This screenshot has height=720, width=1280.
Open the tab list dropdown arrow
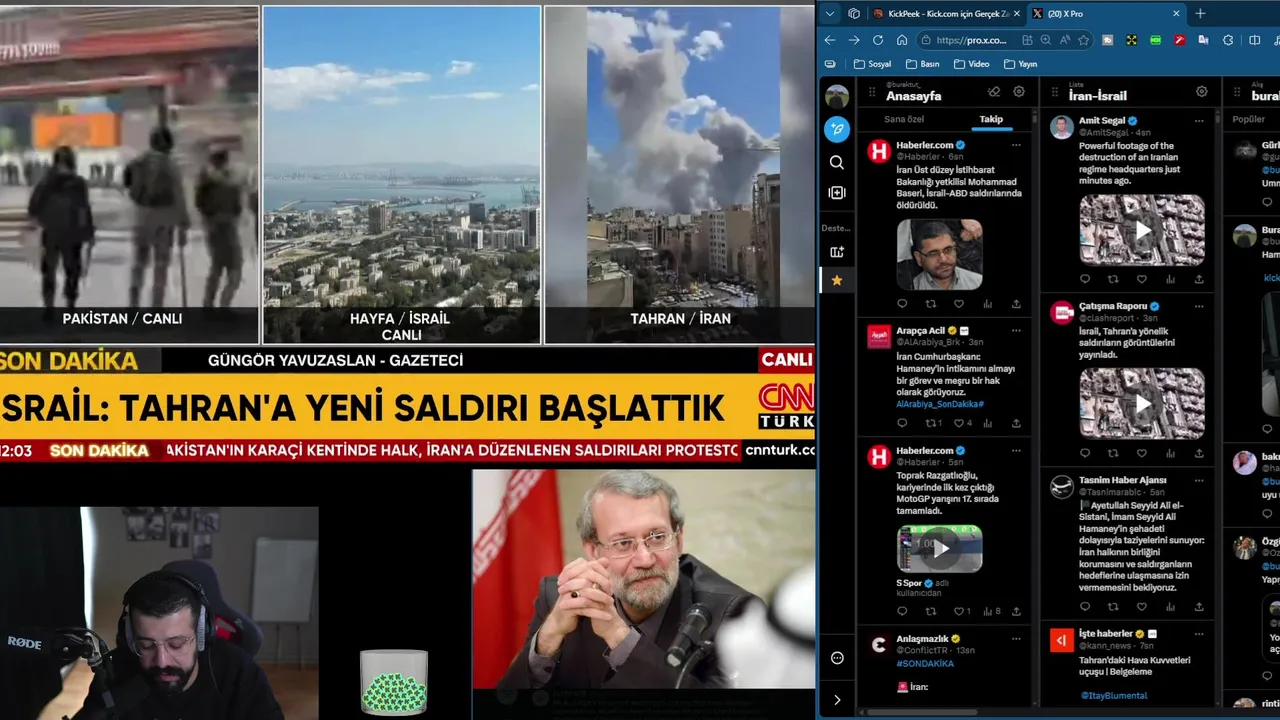pos(830,13)
